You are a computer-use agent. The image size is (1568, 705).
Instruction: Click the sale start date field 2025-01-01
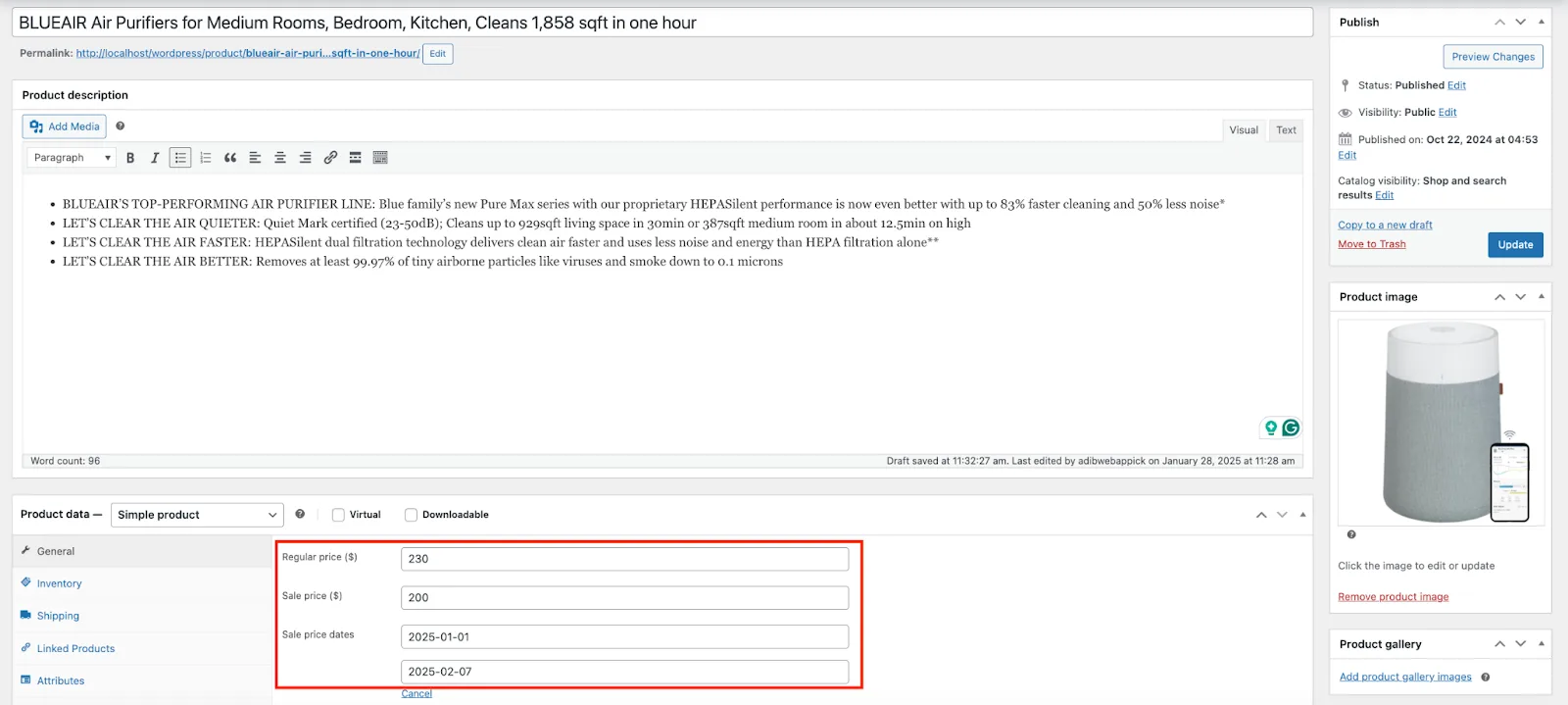pos(624,636)
